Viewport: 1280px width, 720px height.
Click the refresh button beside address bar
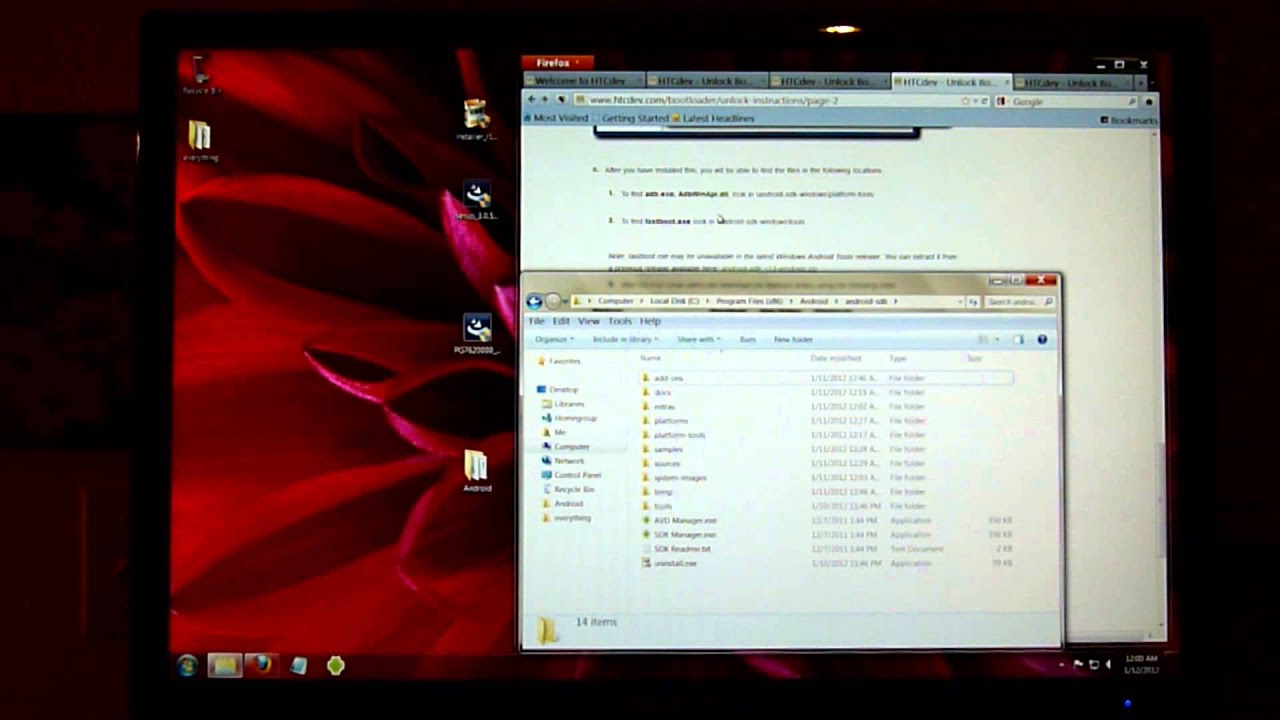[973, 301]
